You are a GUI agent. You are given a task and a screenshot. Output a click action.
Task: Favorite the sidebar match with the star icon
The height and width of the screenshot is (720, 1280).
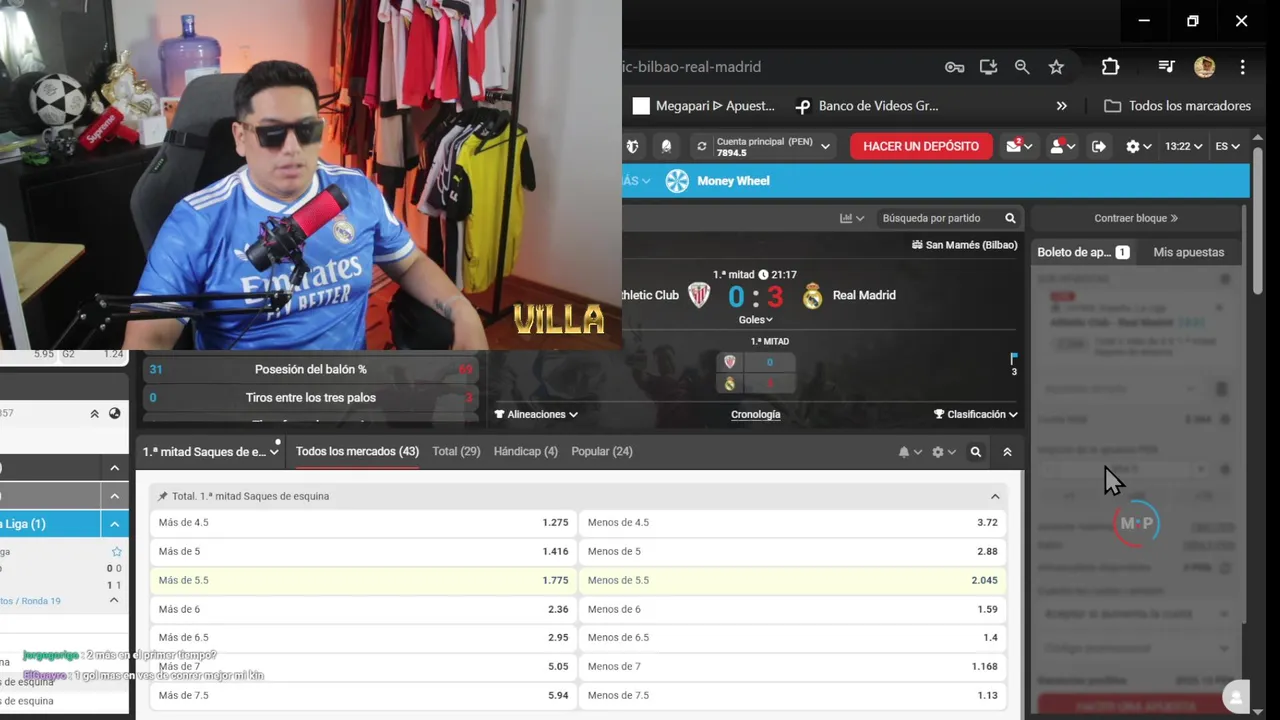(116, 552)
